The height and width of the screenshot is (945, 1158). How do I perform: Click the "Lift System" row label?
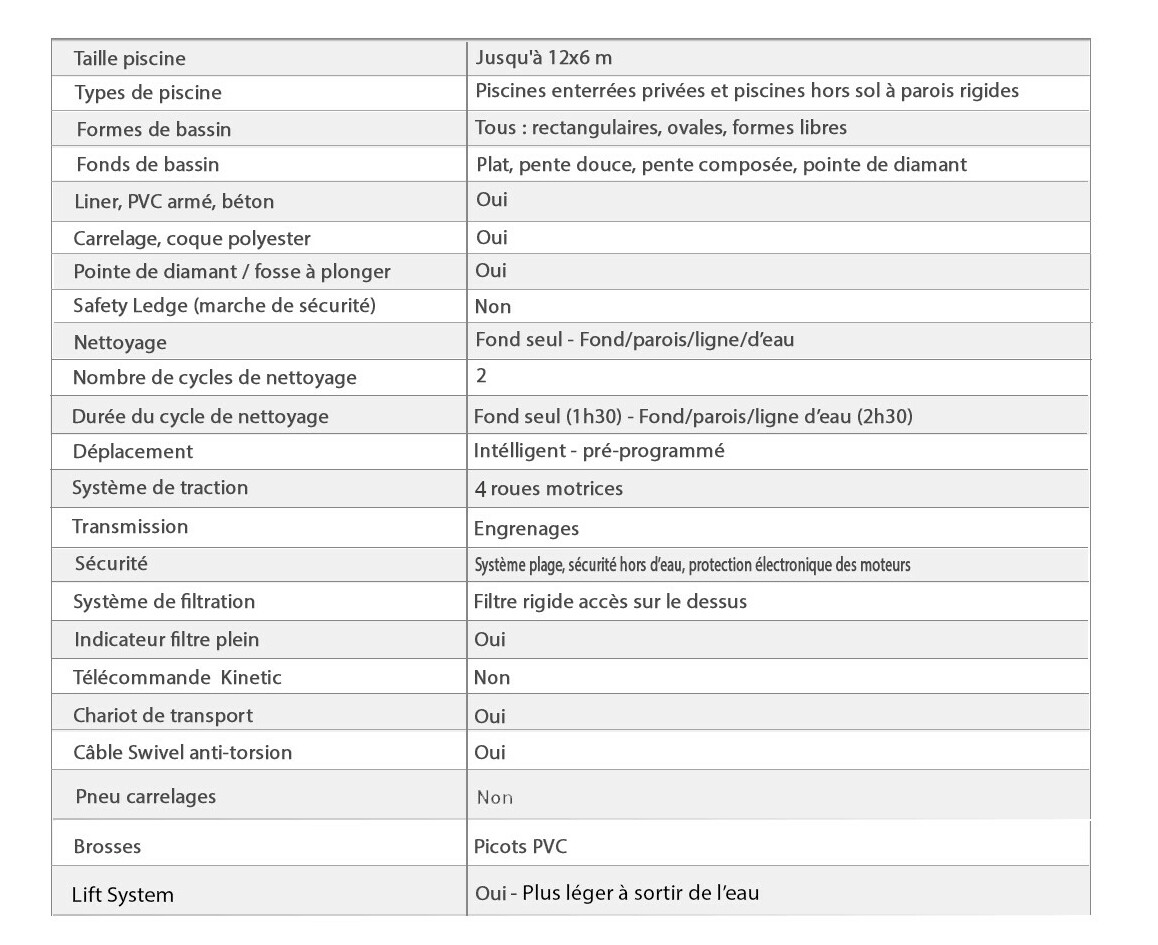(123, 895)
